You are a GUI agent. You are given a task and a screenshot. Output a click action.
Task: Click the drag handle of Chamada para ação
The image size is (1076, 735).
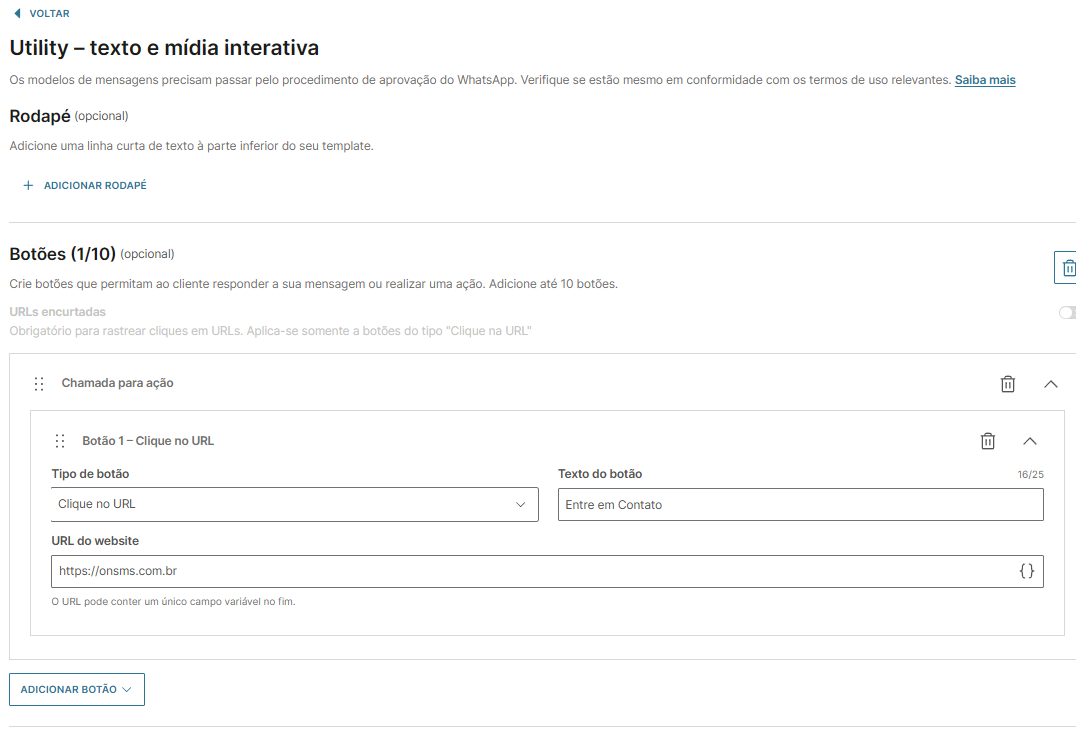click(39, 384)
